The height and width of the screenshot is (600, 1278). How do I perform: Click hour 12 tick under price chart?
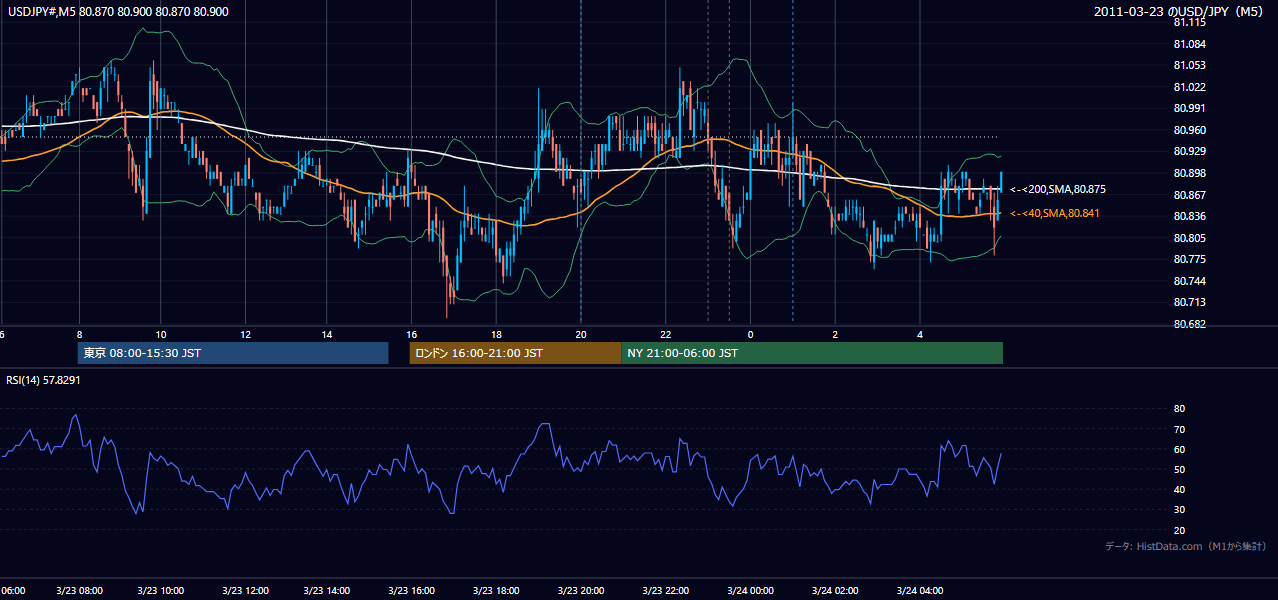tap(245, 334)
